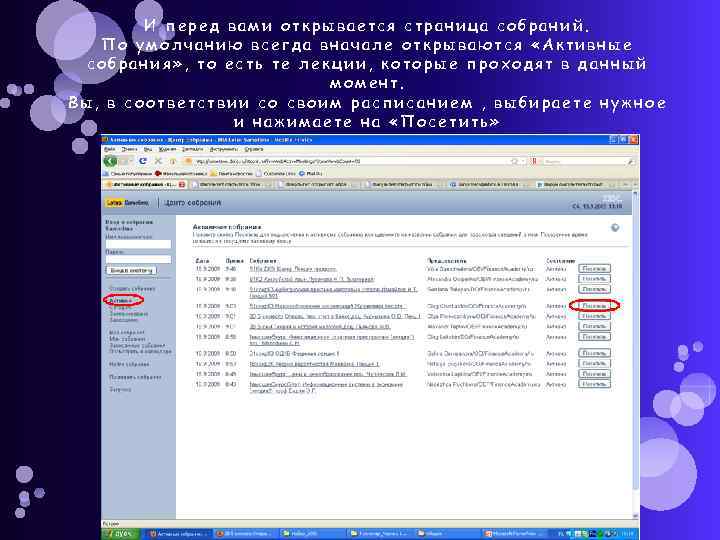720x540 pixels.
Task: Click the browser search box
Action: coord(583,162)
